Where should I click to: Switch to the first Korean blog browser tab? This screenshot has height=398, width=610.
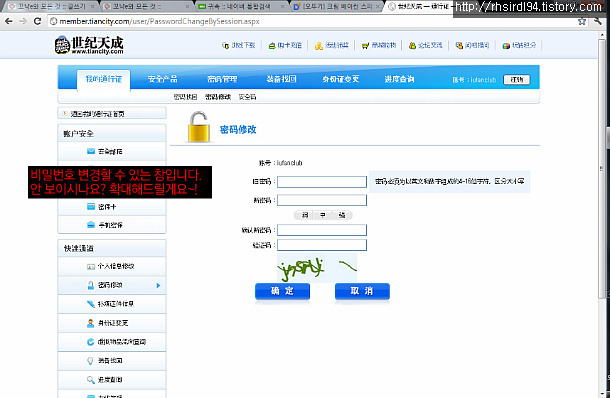tap(51, 6)
